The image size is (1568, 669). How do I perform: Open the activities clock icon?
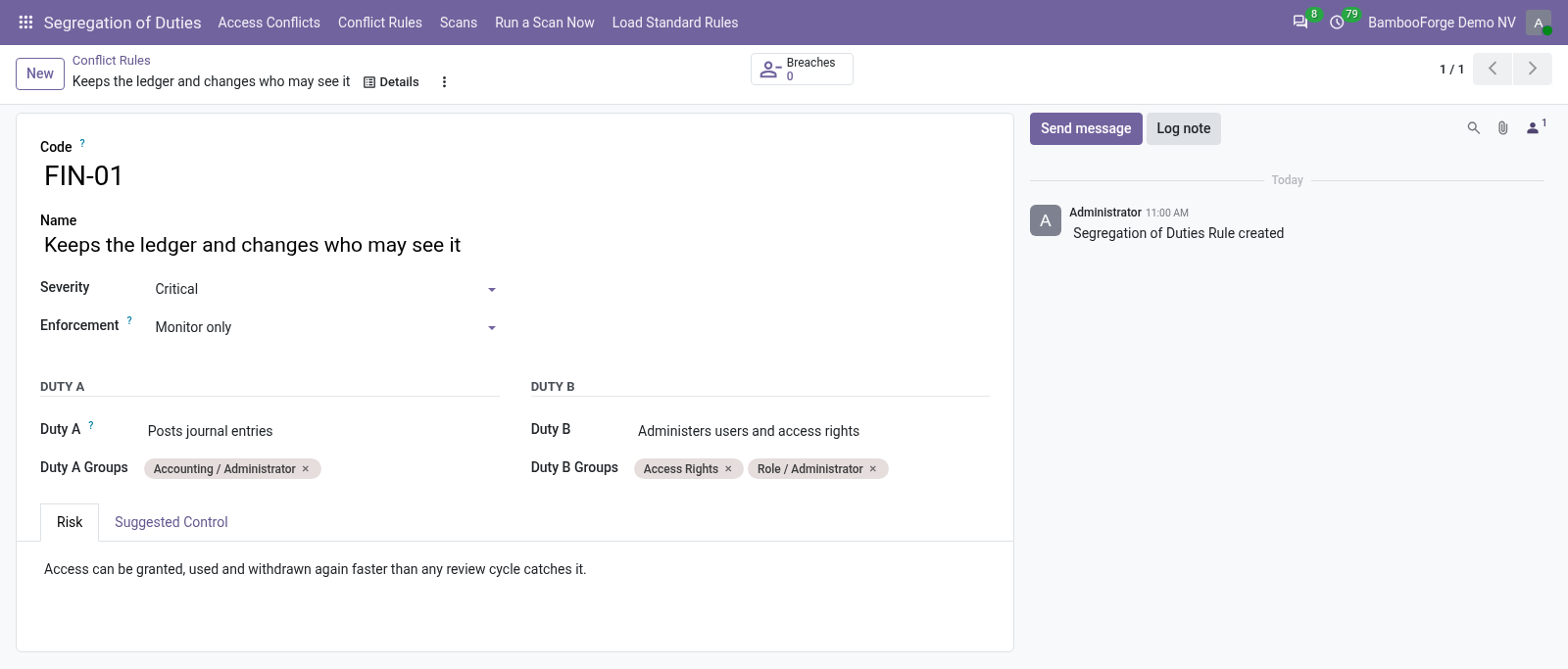coord(1337,23)
